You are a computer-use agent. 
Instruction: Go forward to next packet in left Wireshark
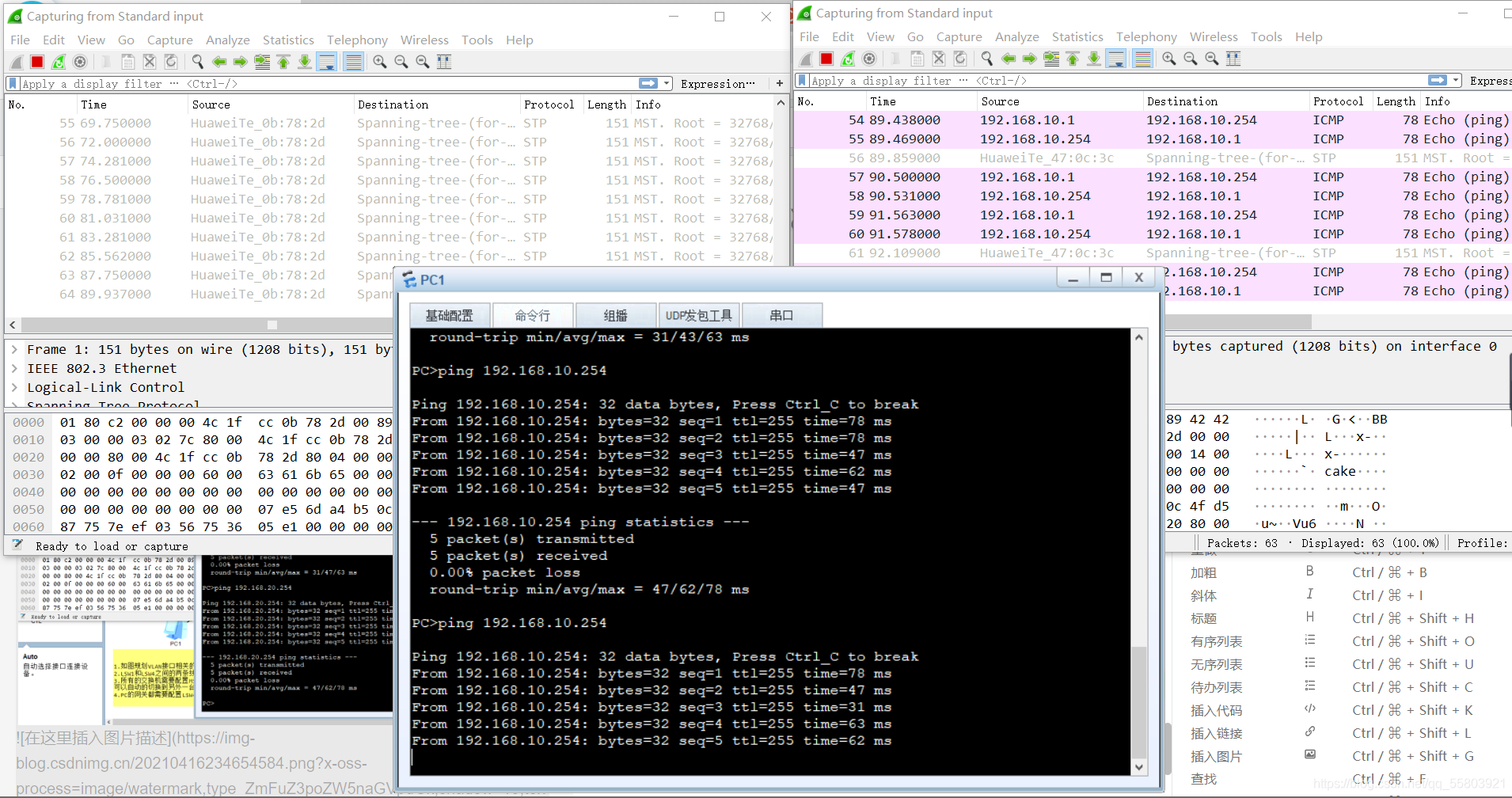241,62
